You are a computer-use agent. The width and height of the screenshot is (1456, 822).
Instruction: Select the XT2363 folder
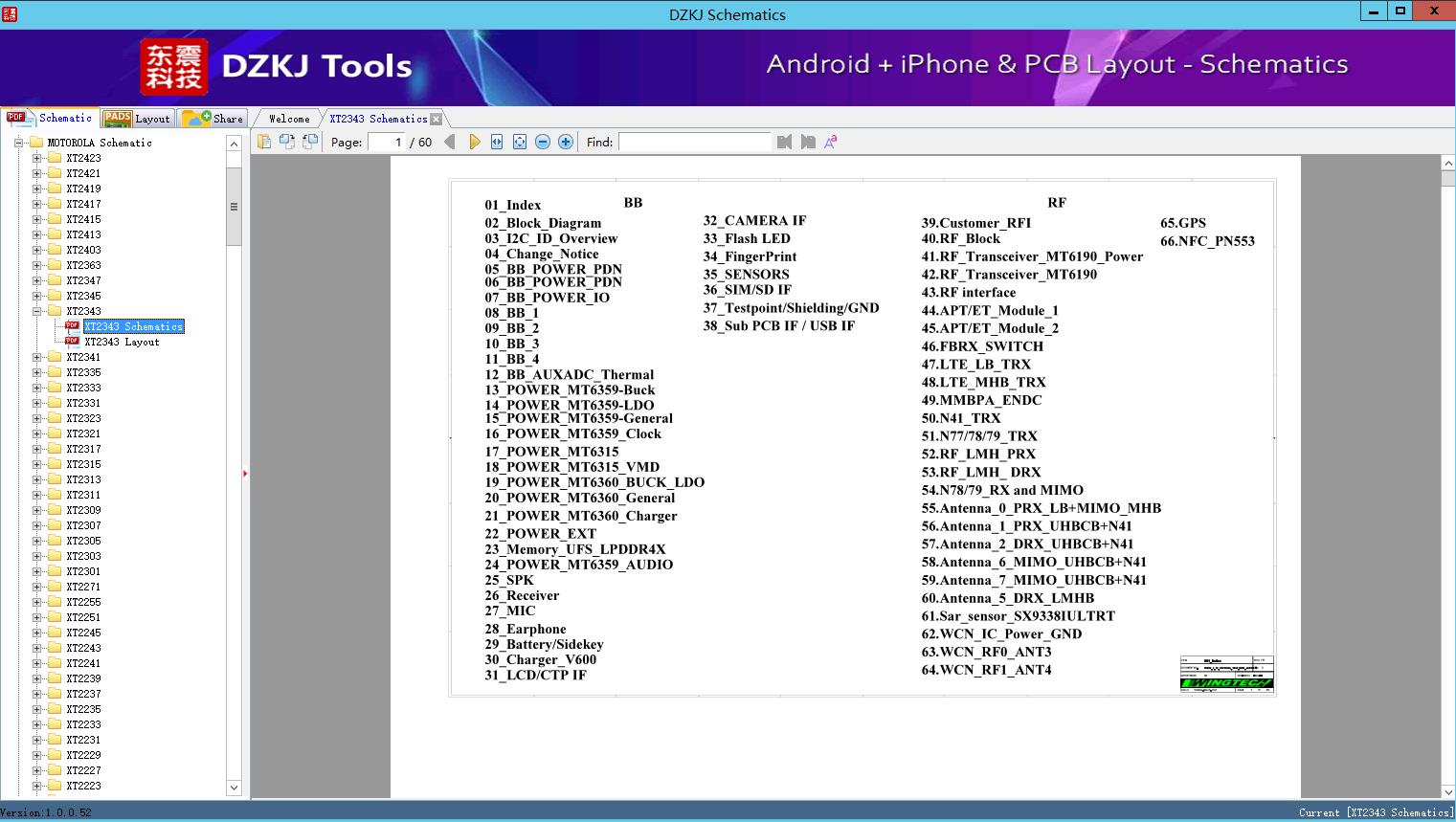(83, 265)
